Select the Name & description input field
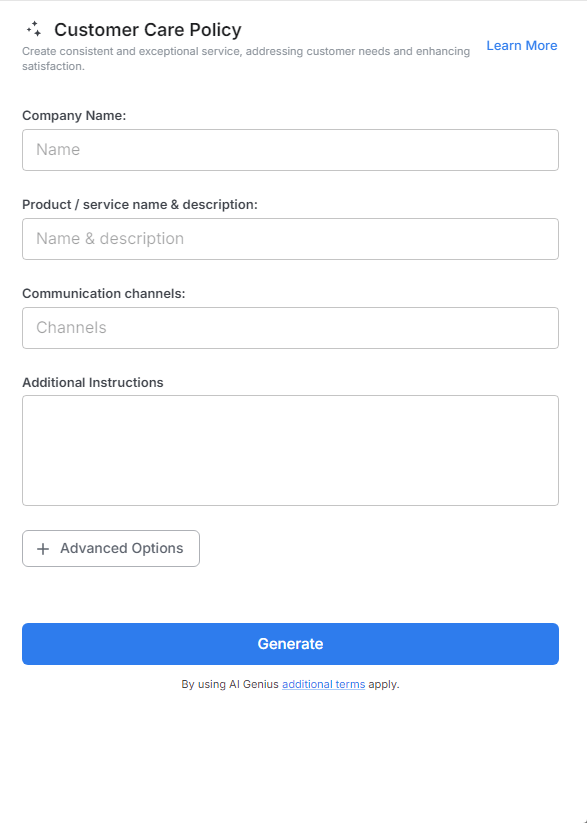Screen dimensions: 587x823 [x=290, y=238]
